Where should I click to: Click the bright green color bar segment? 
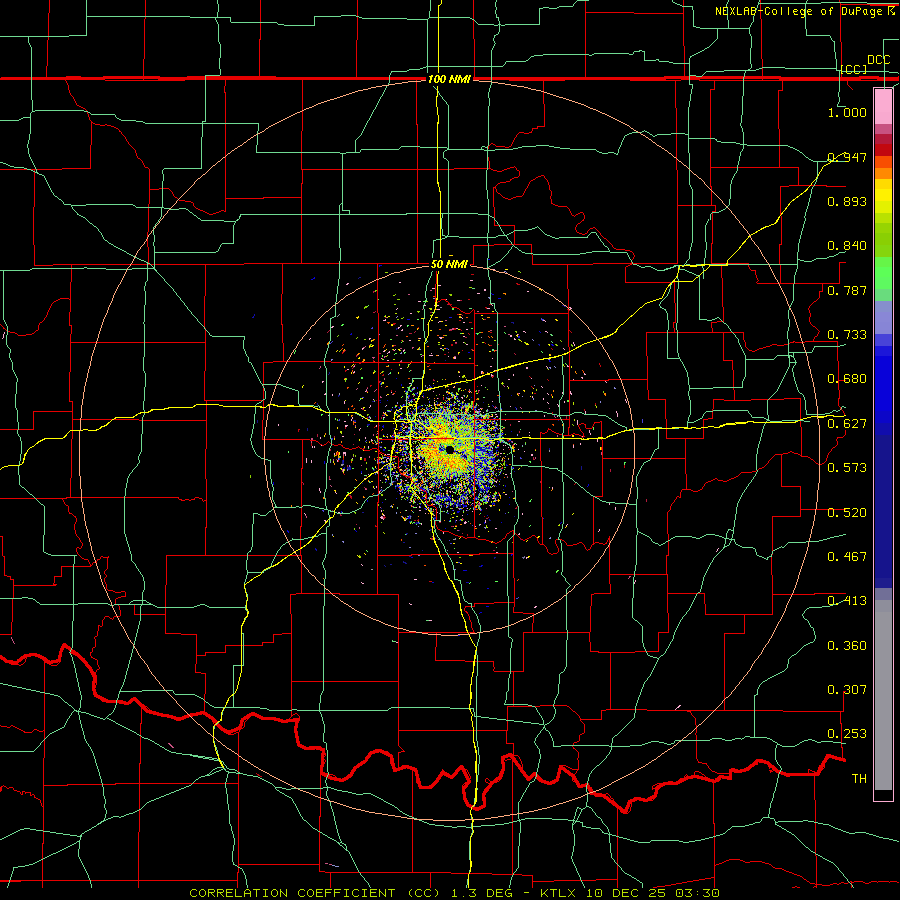click(x=883, y=273)
